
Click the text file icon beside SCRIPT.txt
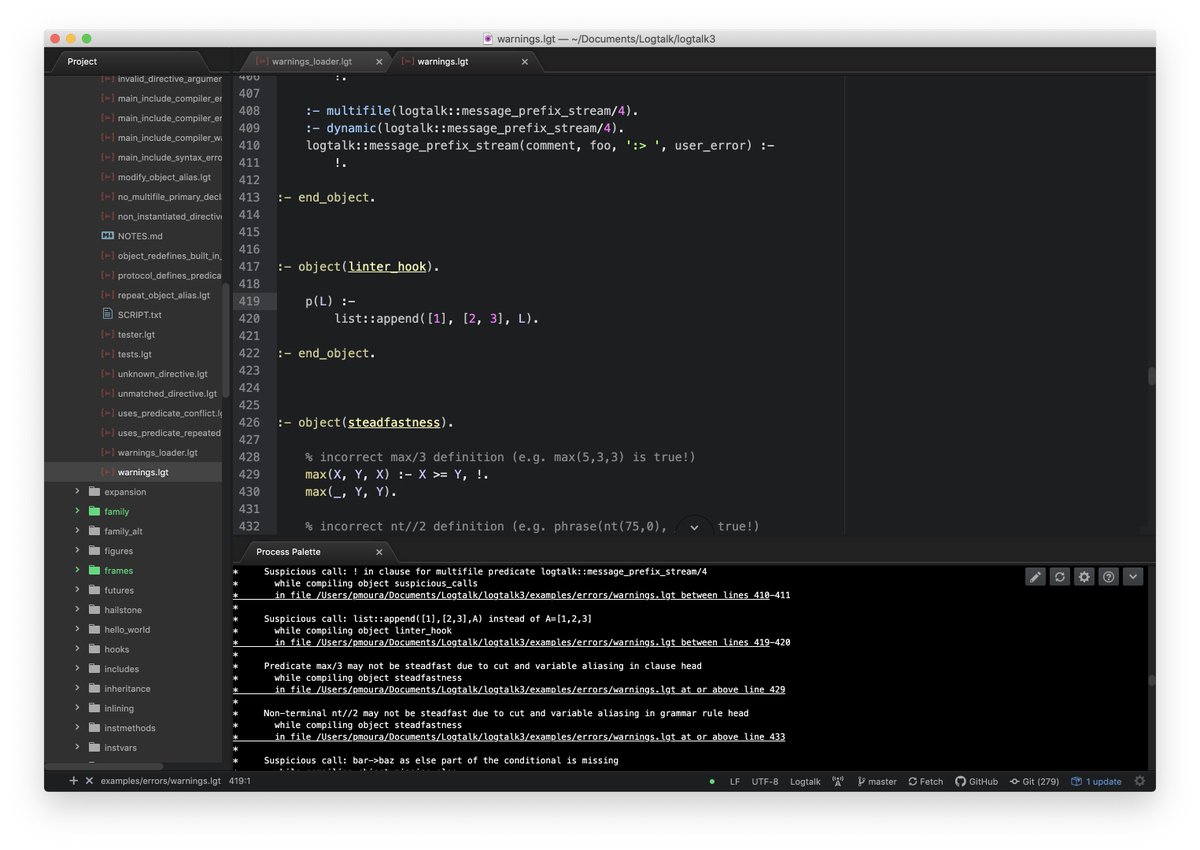(108, 314)
